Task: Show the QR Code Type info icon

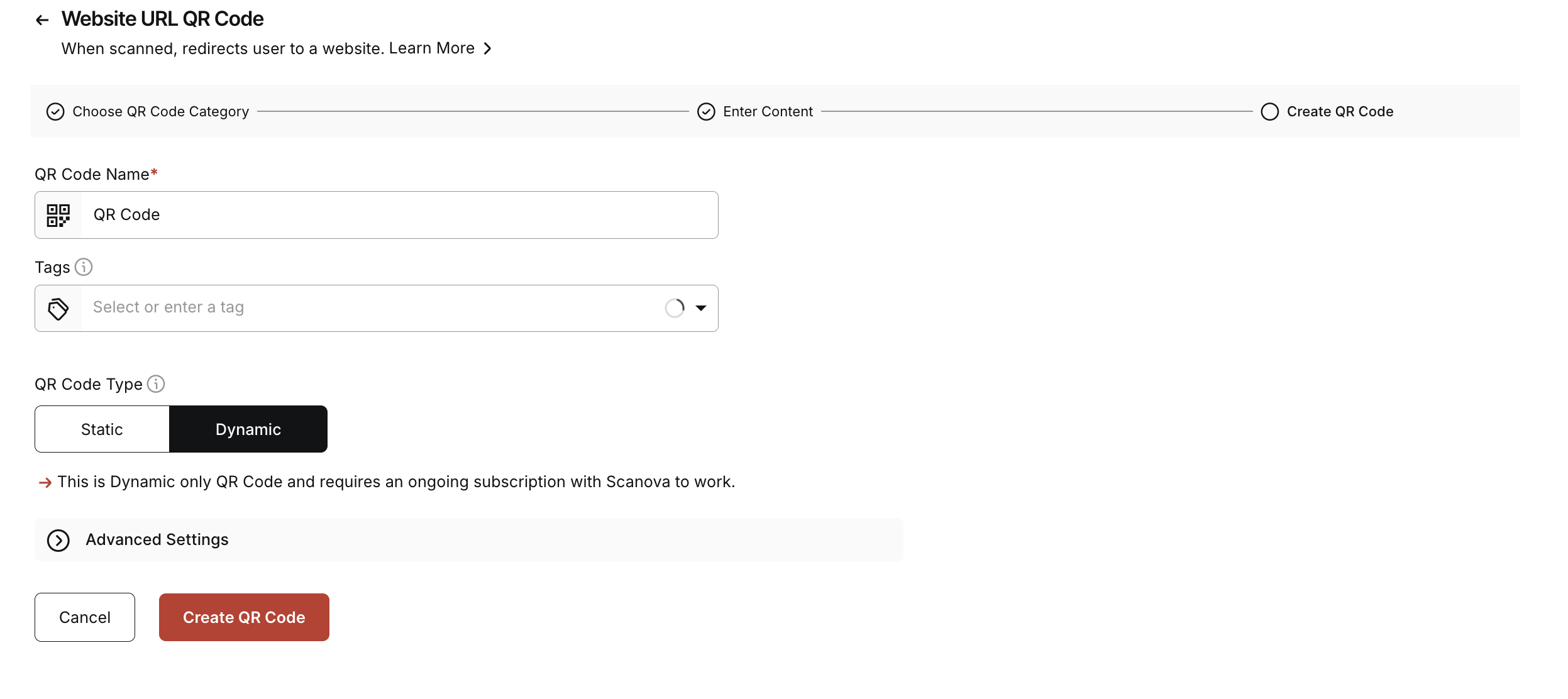Action: tap(156, 384)
